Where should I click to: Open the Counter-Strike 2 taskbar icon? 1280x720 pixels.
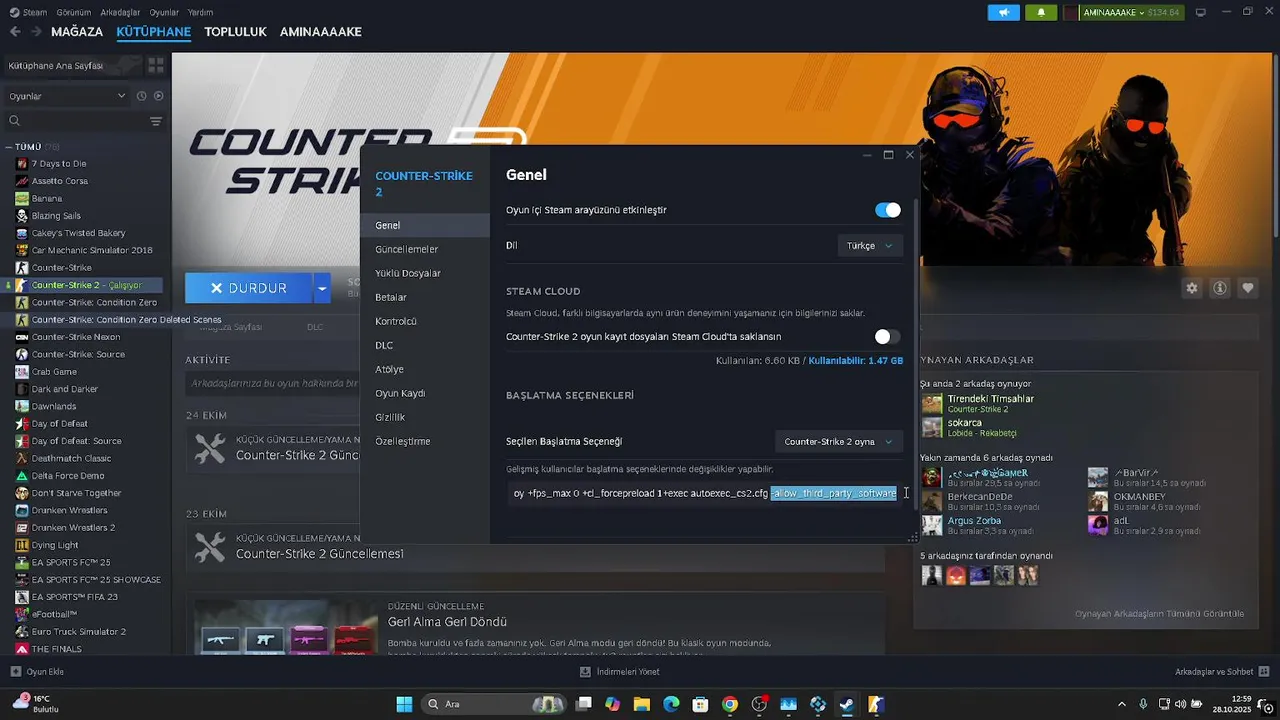coord(875,704)
